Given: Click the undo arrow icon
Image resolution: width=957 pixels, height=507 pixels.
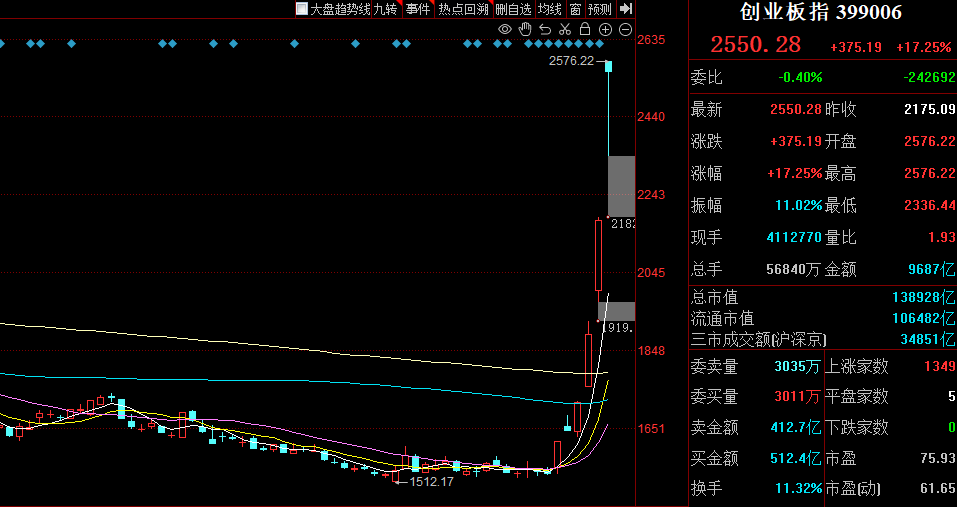Looking at the screenshot, I should (x=545, y=29).
